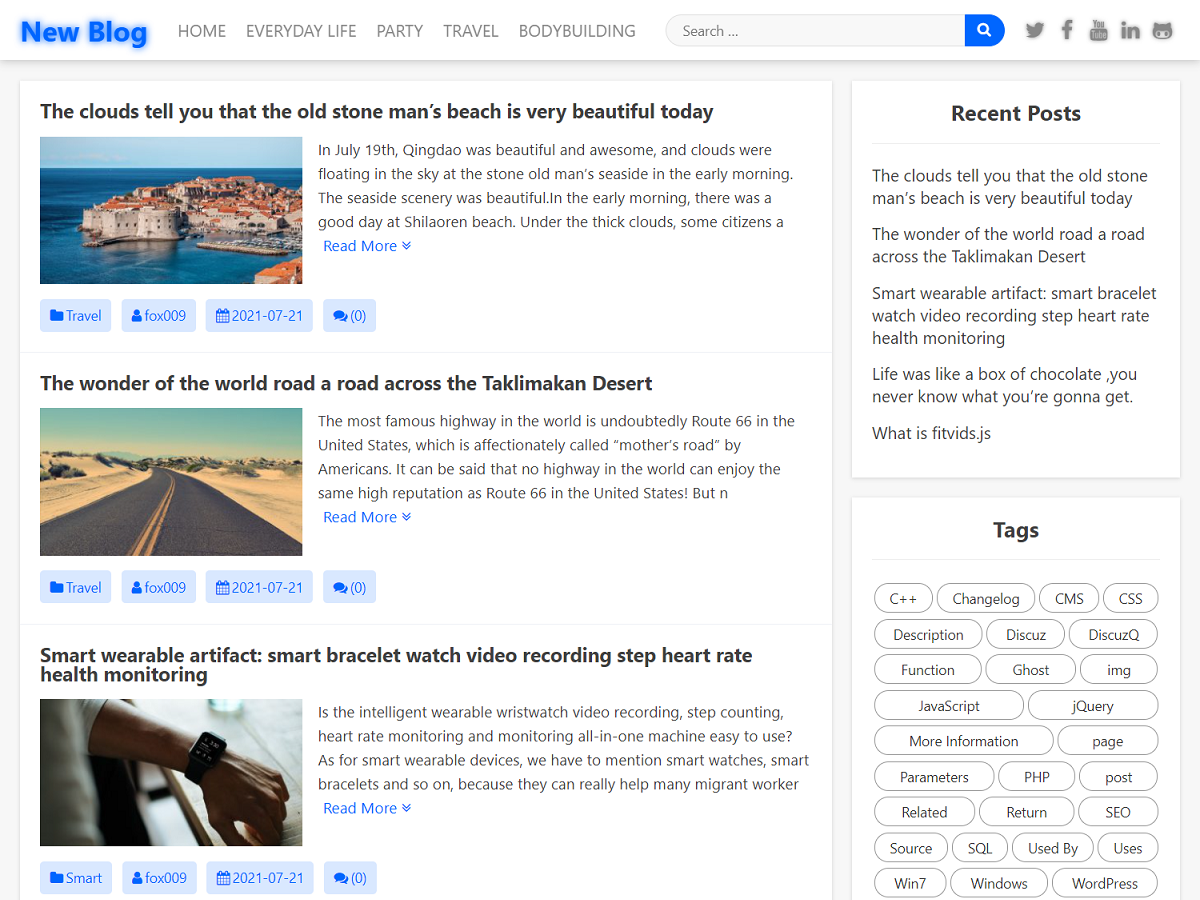Expand Read More on the Qingdao beach post
1200x900 pixels.
(x=367, y=246)
